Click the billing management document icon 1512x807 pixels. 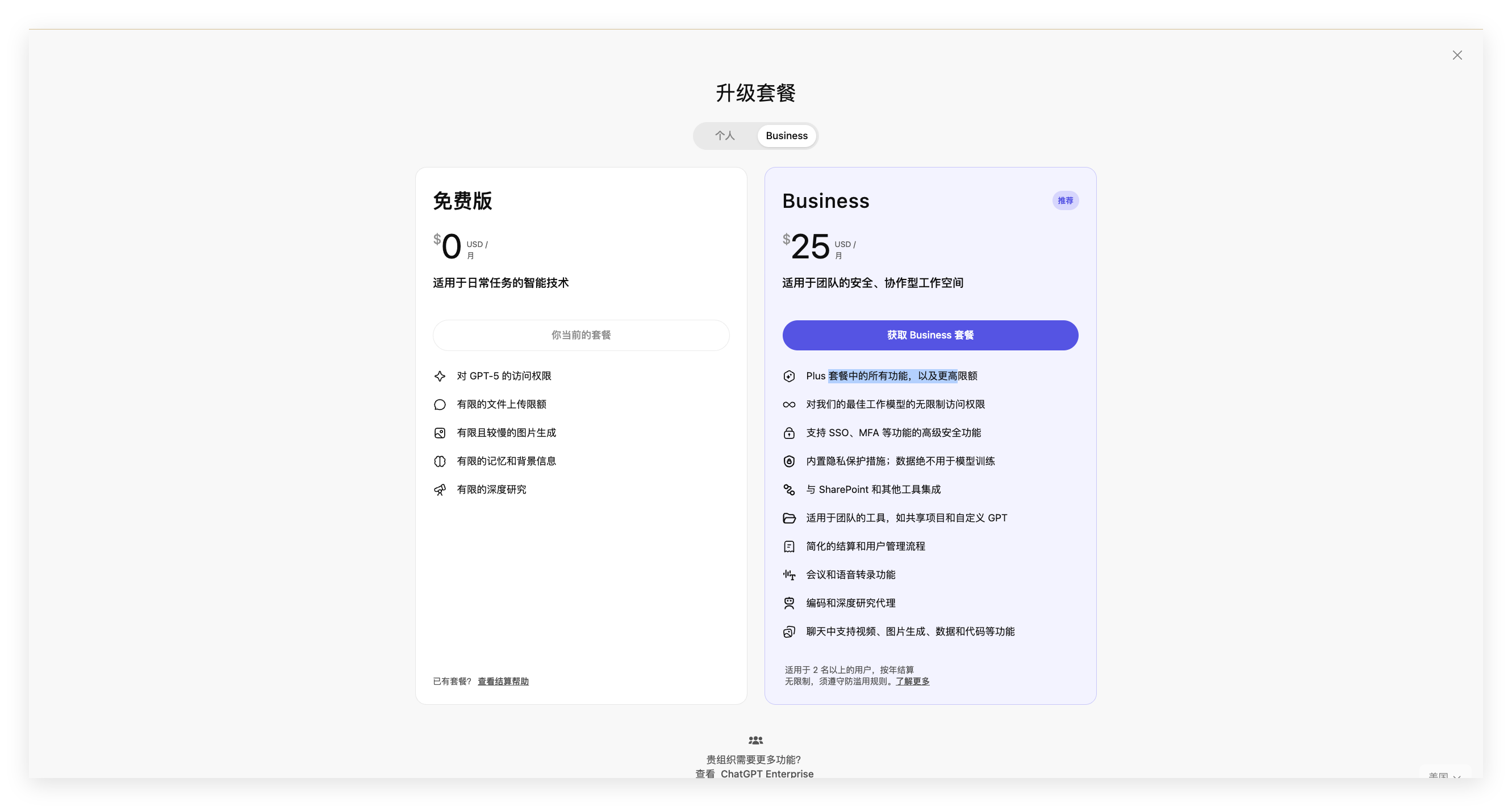[x=789, y=546]
